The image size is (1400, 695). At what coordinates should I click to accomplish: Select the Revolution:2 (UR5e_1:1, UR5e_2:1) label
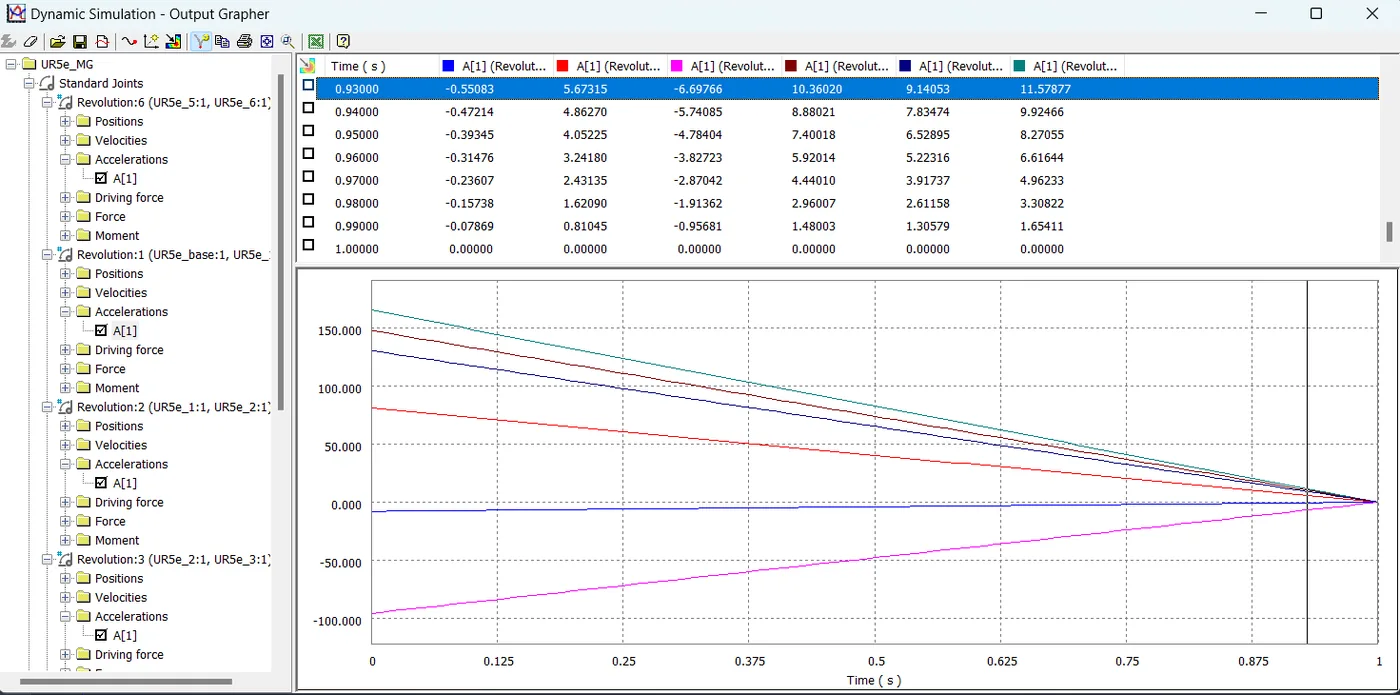(173, 407)
